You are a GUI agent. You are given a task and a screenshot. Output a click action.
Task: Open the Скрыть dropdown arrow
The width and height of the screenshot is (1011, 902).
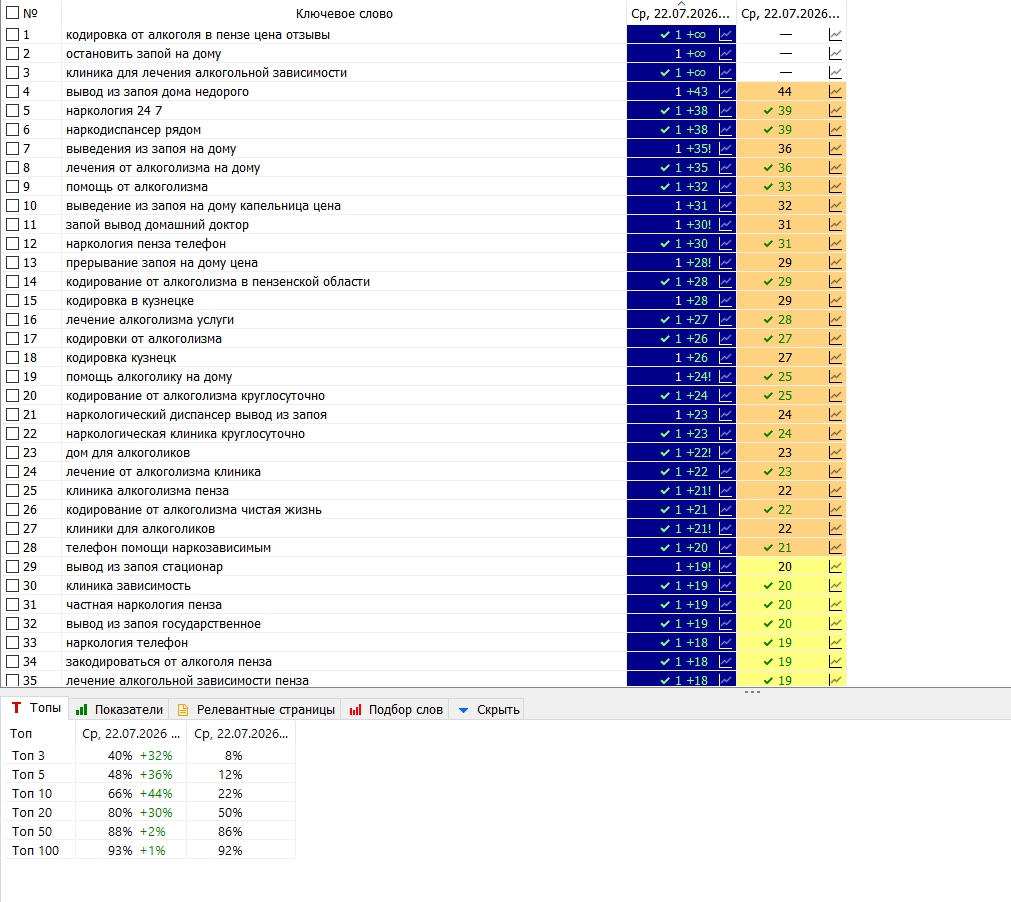463,710
